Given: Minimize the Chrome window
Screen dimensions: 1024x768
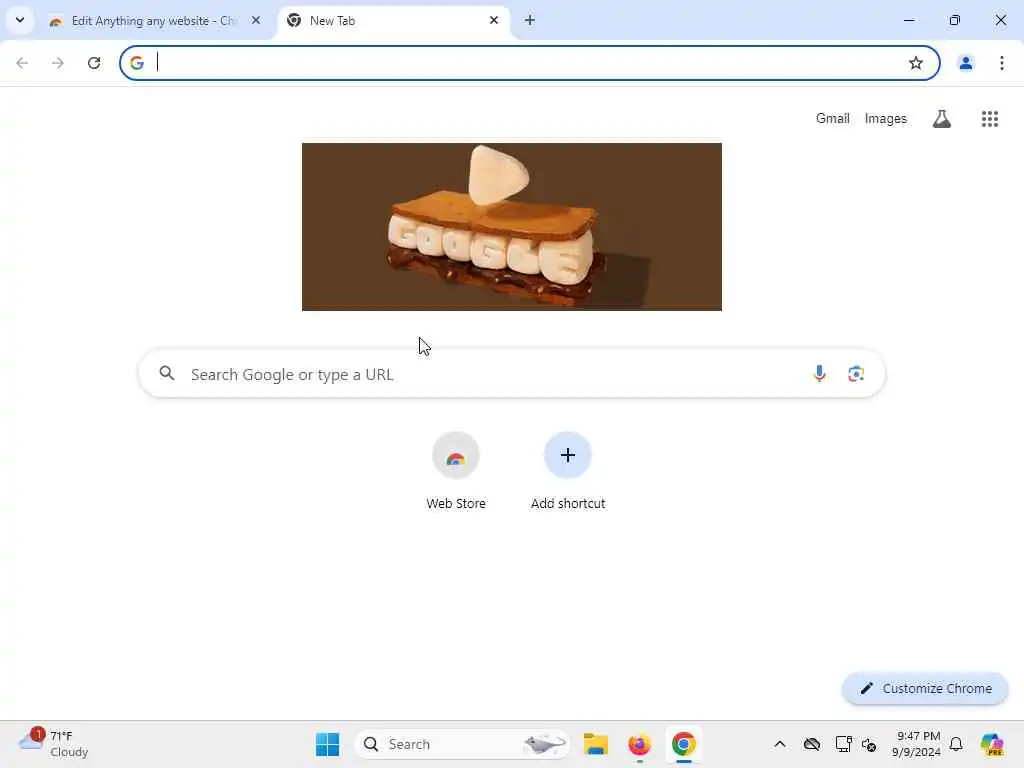Looking at the screenshot, I should [908, 20].
